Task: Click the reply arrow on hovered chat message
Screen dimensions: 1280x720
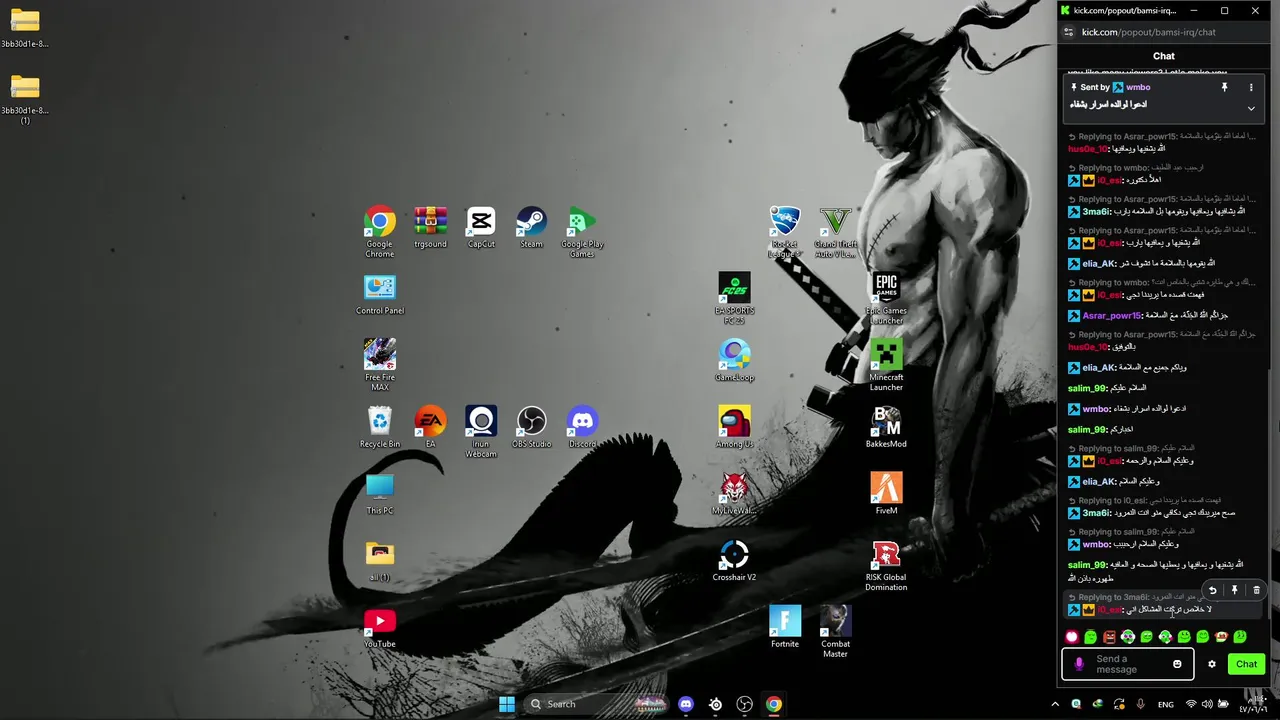Action: [1212, 590]
